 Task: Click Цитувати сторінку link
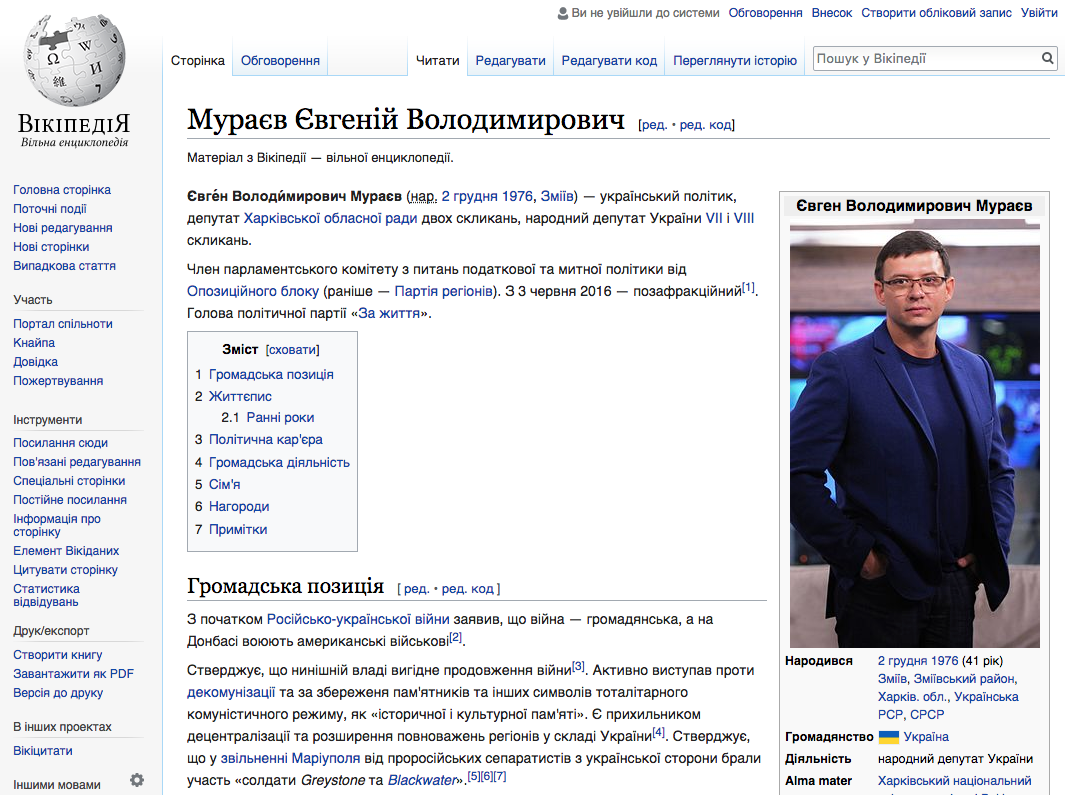[65, 569]
